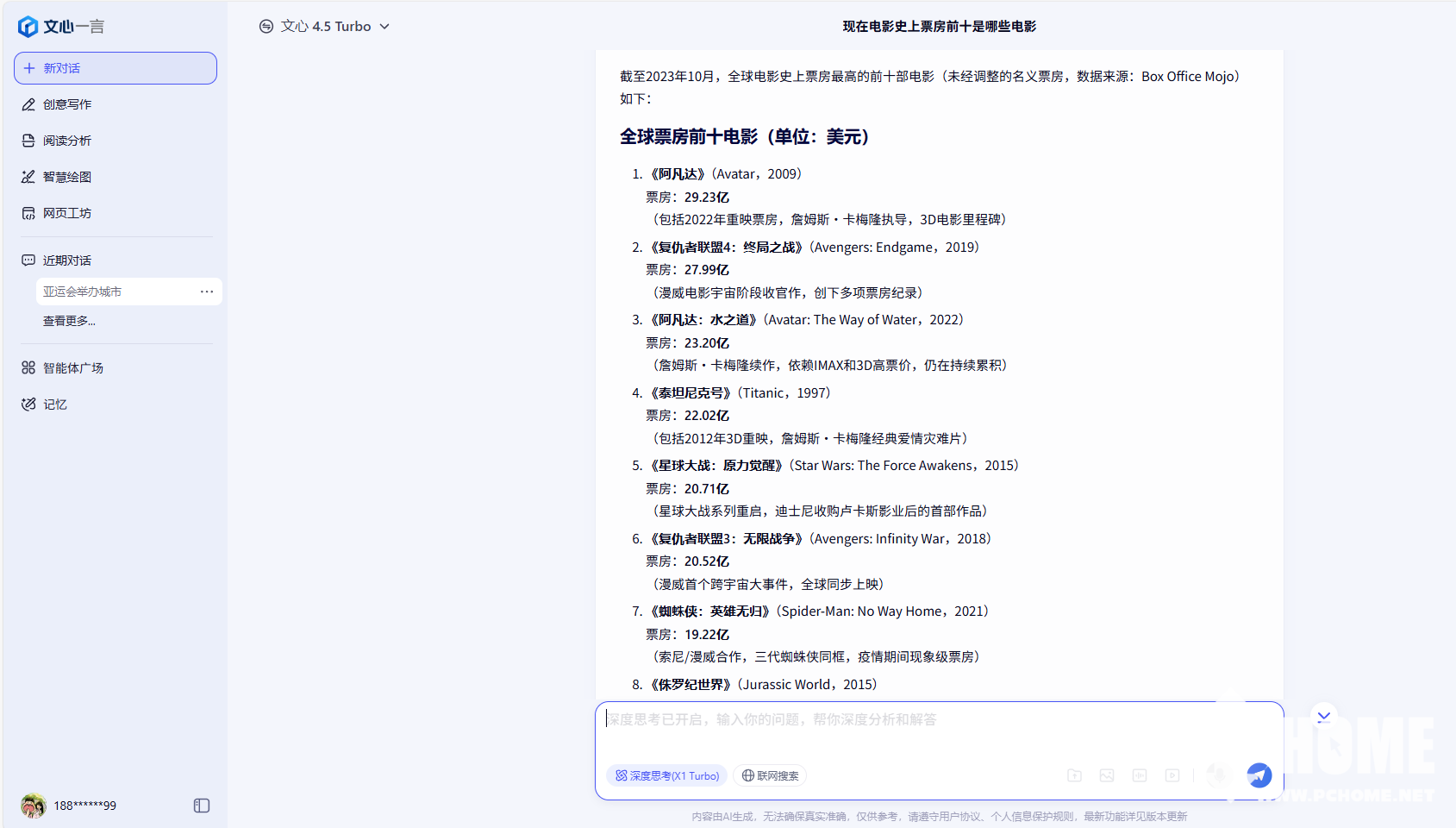Collapse the left sidebar panel
Viewport: 1456px width, 828px height.
click(x=202, y=806)
